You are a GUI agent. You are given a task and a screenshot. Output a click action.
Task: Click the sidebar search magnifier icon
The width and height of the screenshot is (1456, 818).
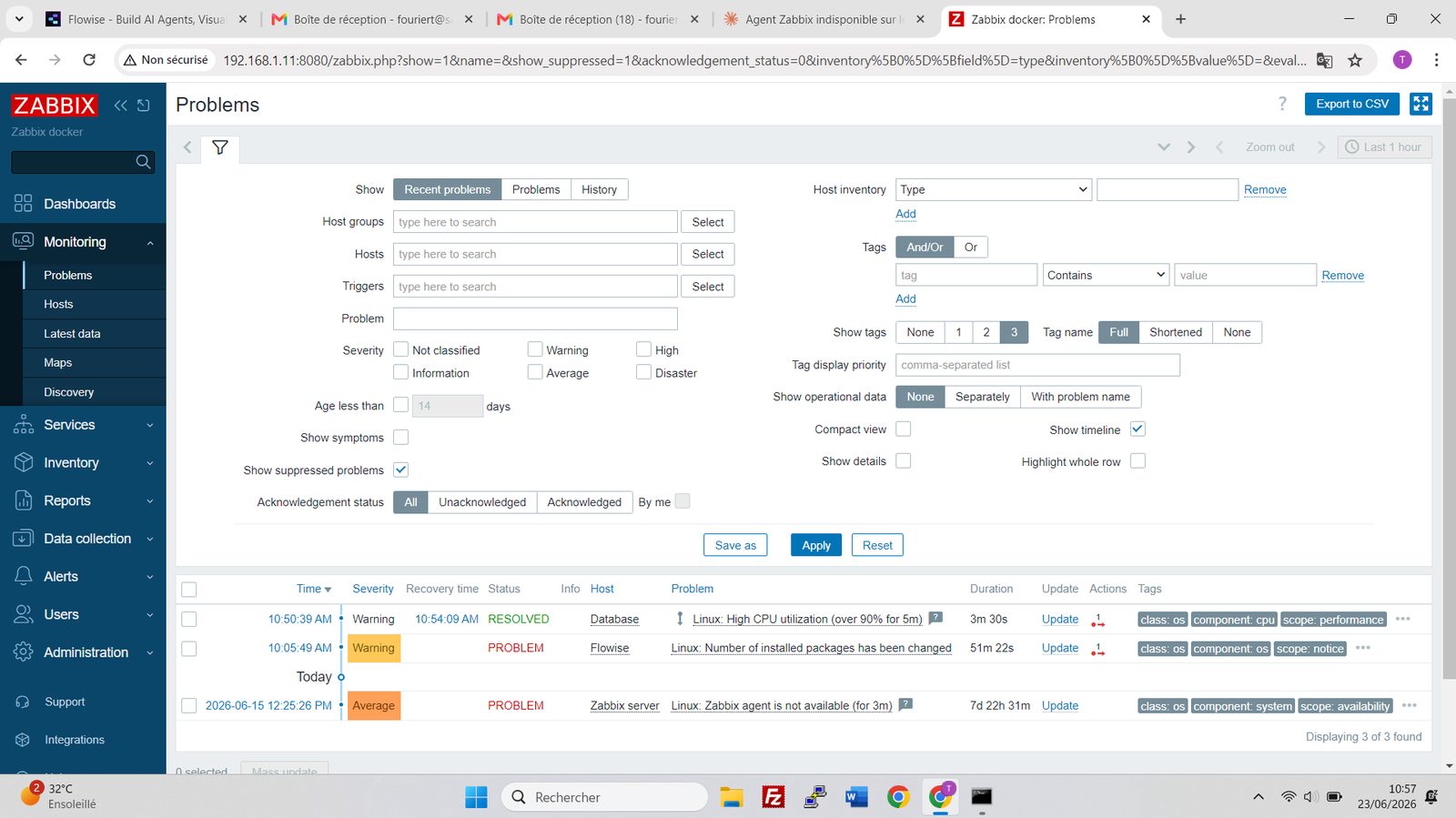click(143, 162)
